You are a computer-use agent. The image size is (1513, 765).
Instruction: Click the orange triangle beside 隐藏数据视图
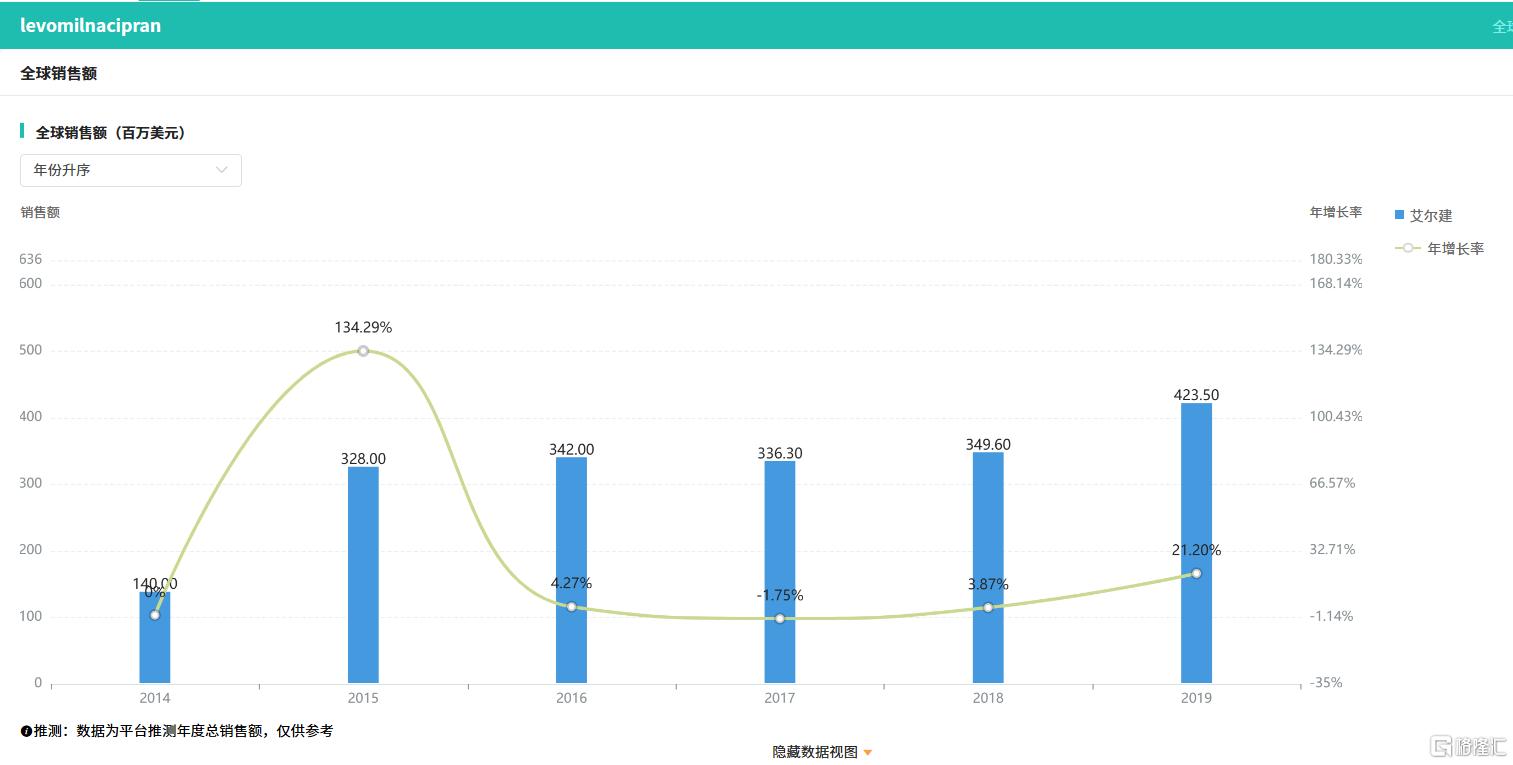point(867,753)
